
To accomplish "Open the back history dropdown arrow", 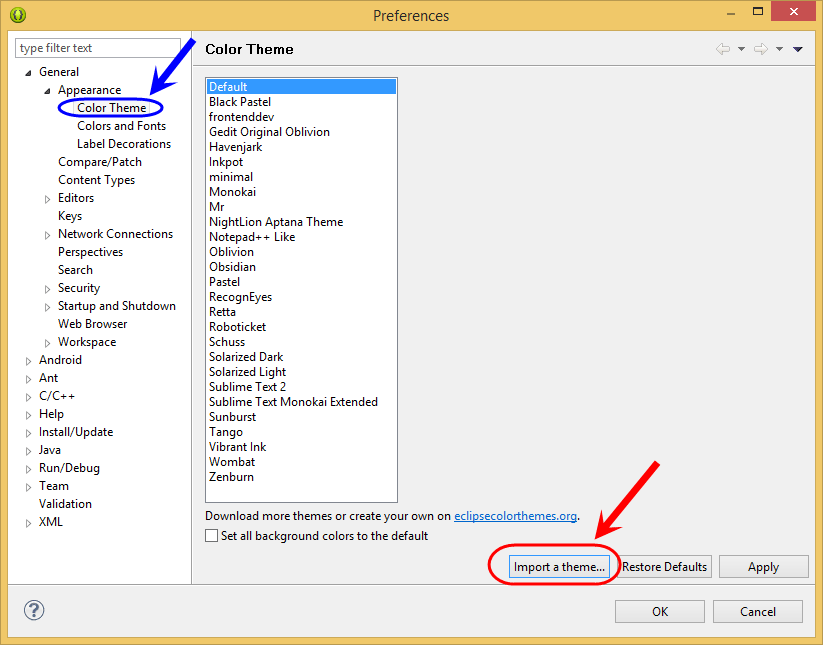I will pyautogui.click(x=741, y=49).
